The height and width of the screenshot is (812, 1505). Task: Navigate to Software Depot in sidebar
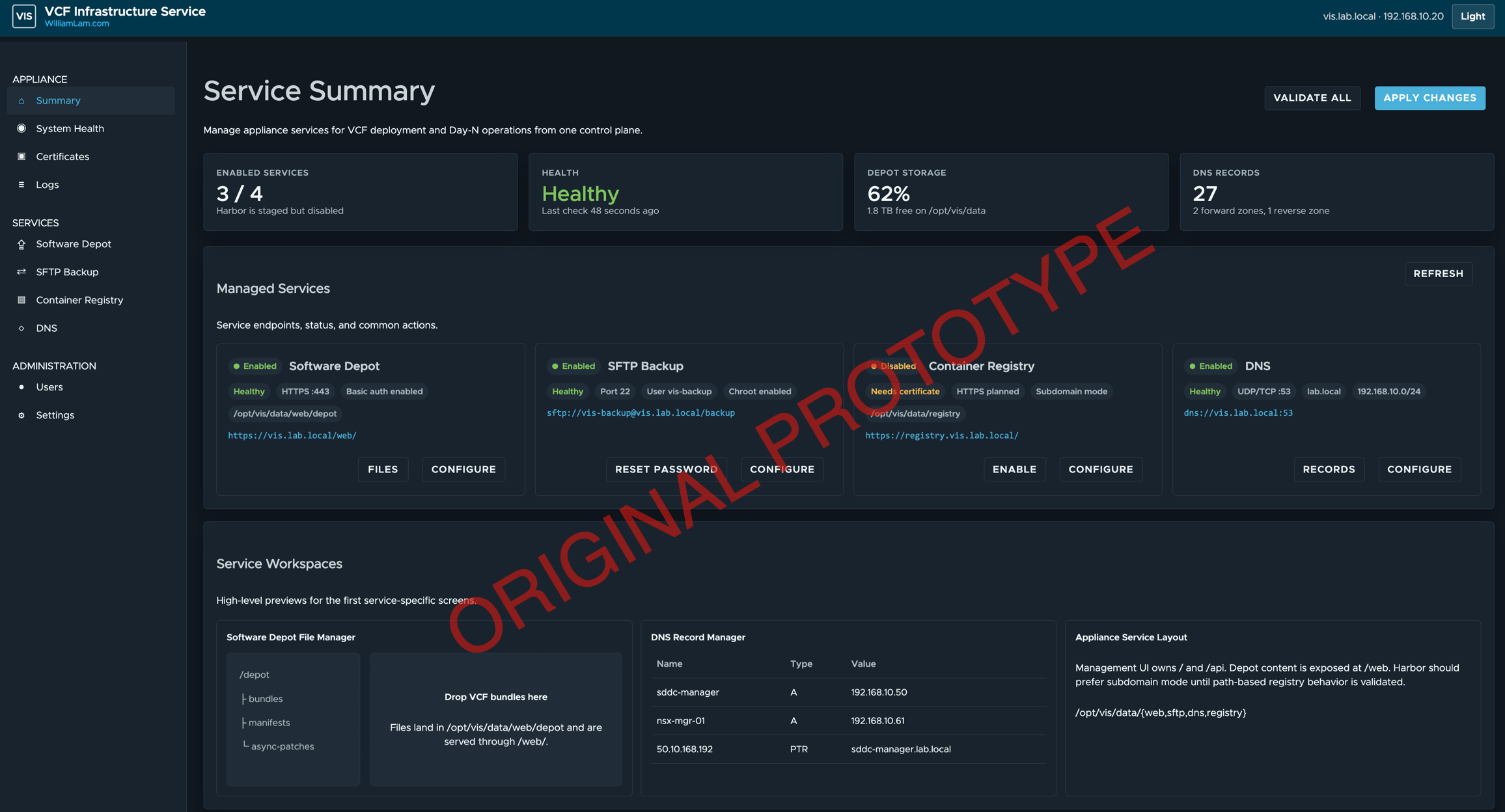91,244
